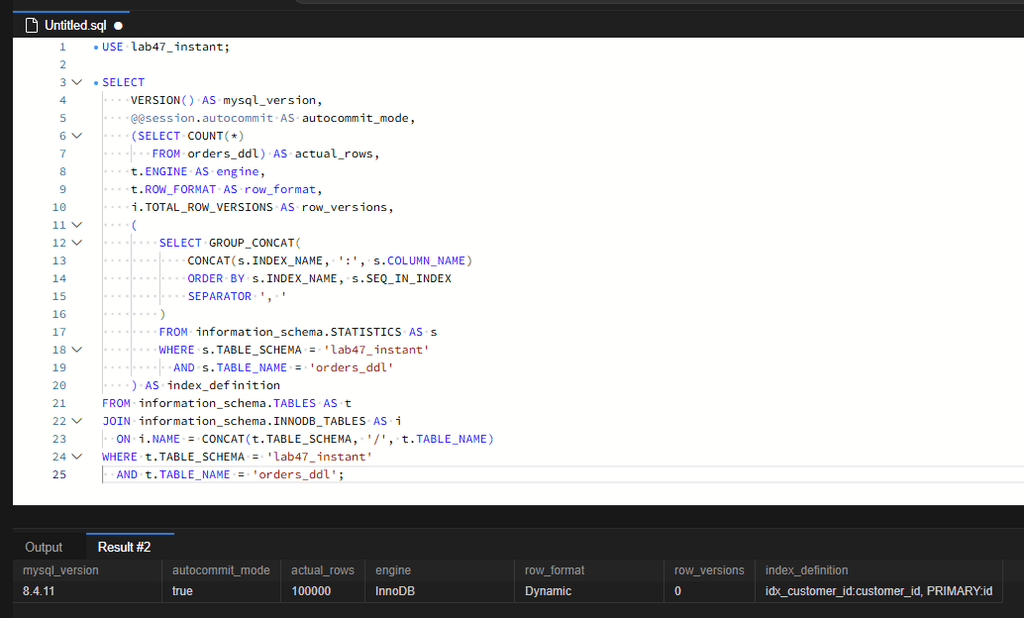1024x618 pixels.
Task: Click the statement marker dot beside USE
Action: pos(96,47)
